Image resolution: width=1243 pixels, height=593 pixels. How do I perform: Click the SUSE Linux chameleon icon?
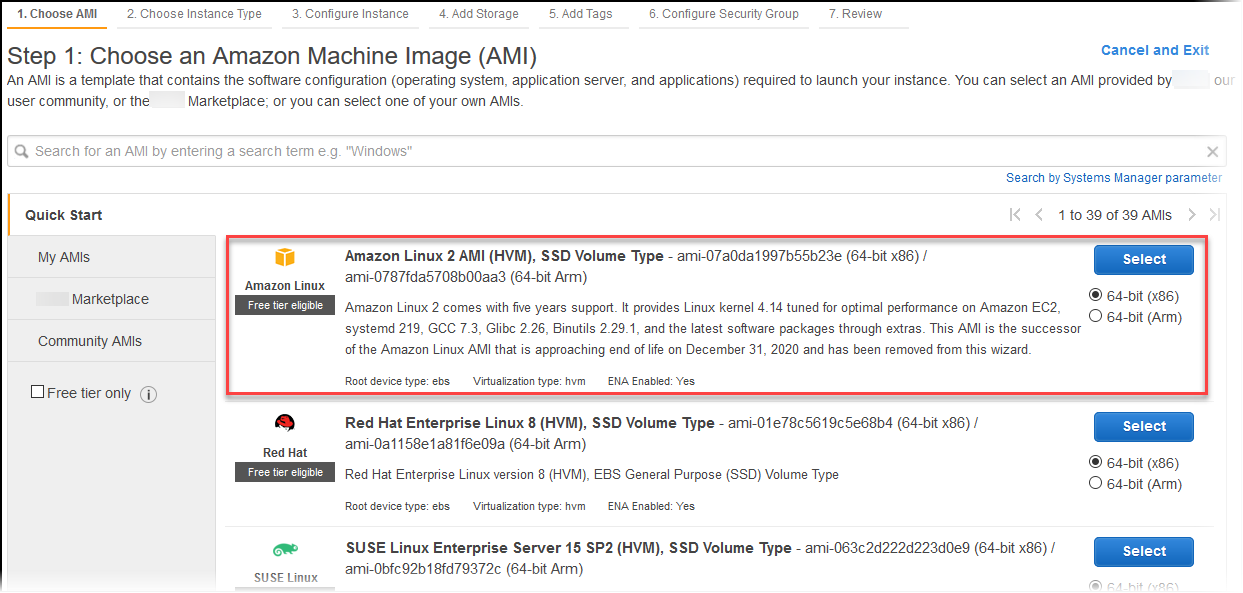(x=284, y=548)
